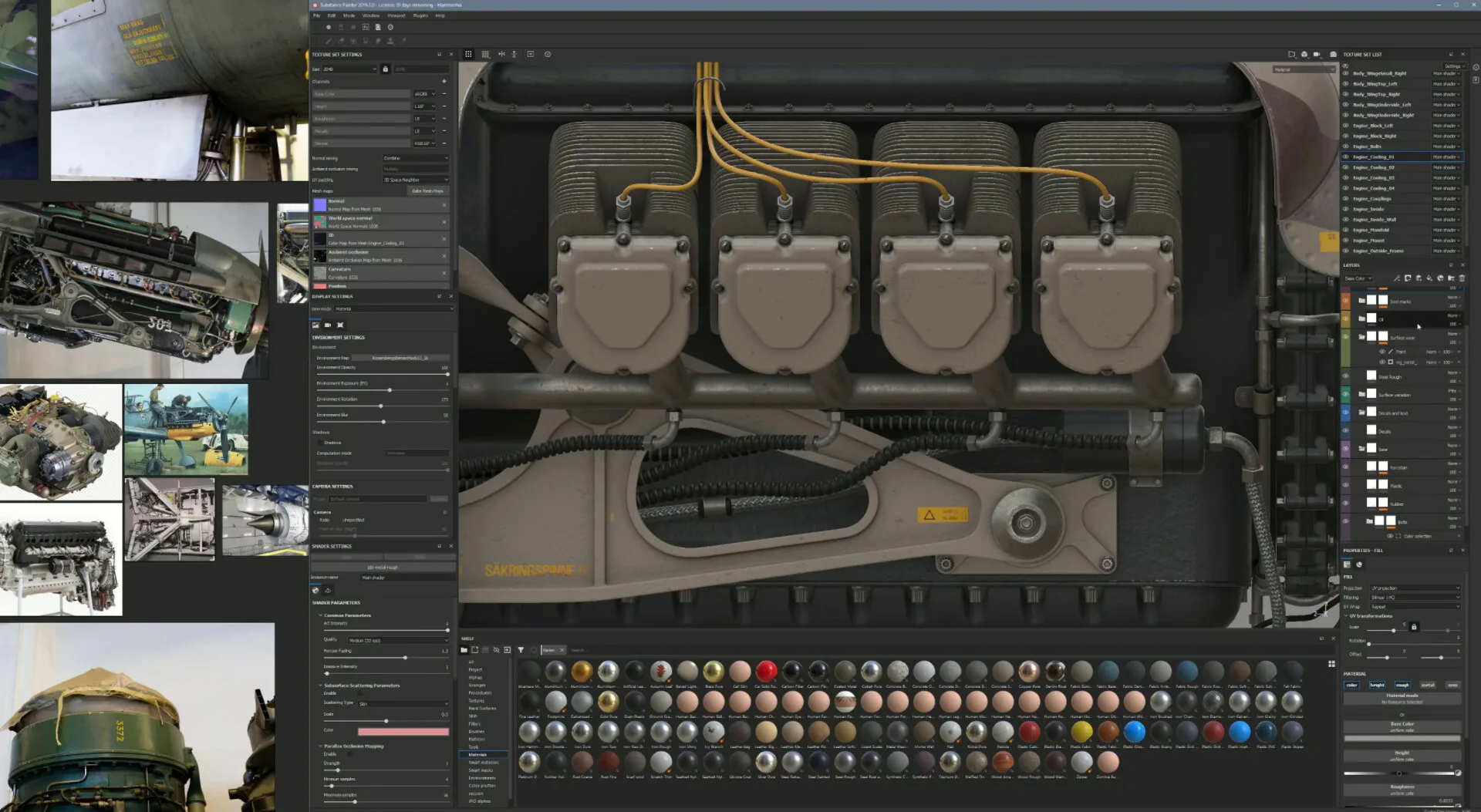Click the pink Scattering color swatch
1481x812 pixels.
pos(403,730)
